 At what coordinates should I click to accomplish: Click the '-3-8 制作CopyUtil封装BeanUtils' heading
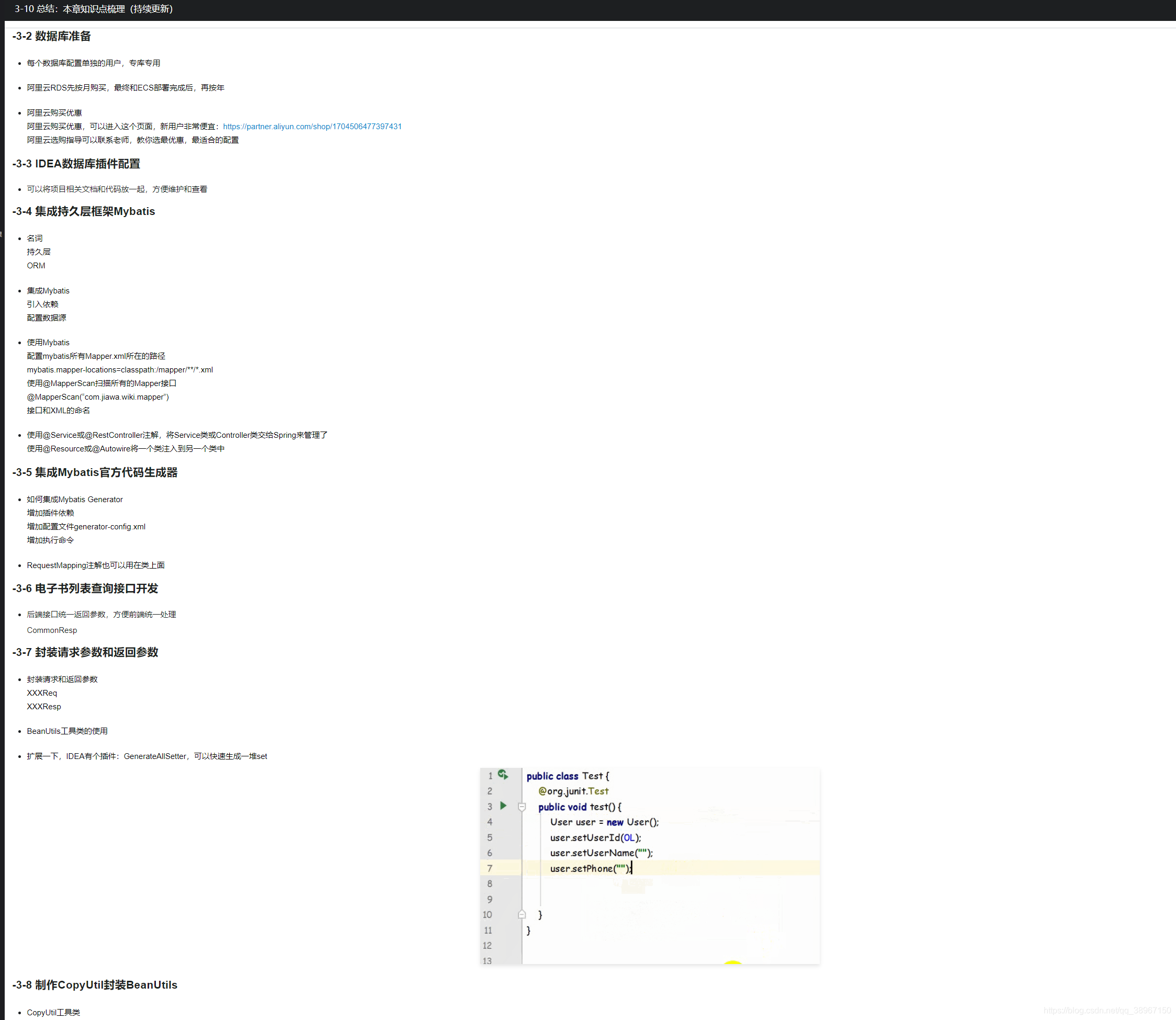pos(95,985)
